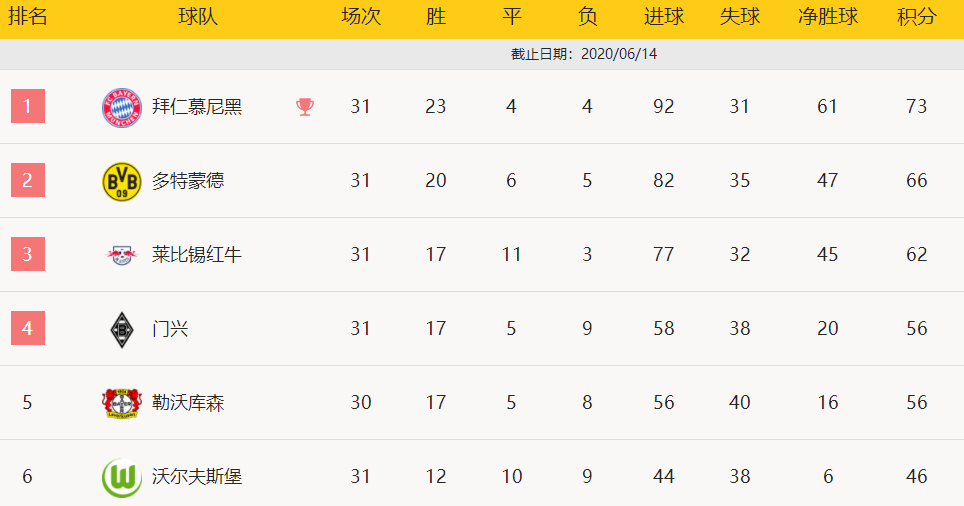The width and height of the screenshot is (964, 506).
Task: Click the Bayer Leverkusen club logo
Action: click(x=122, y=403)
